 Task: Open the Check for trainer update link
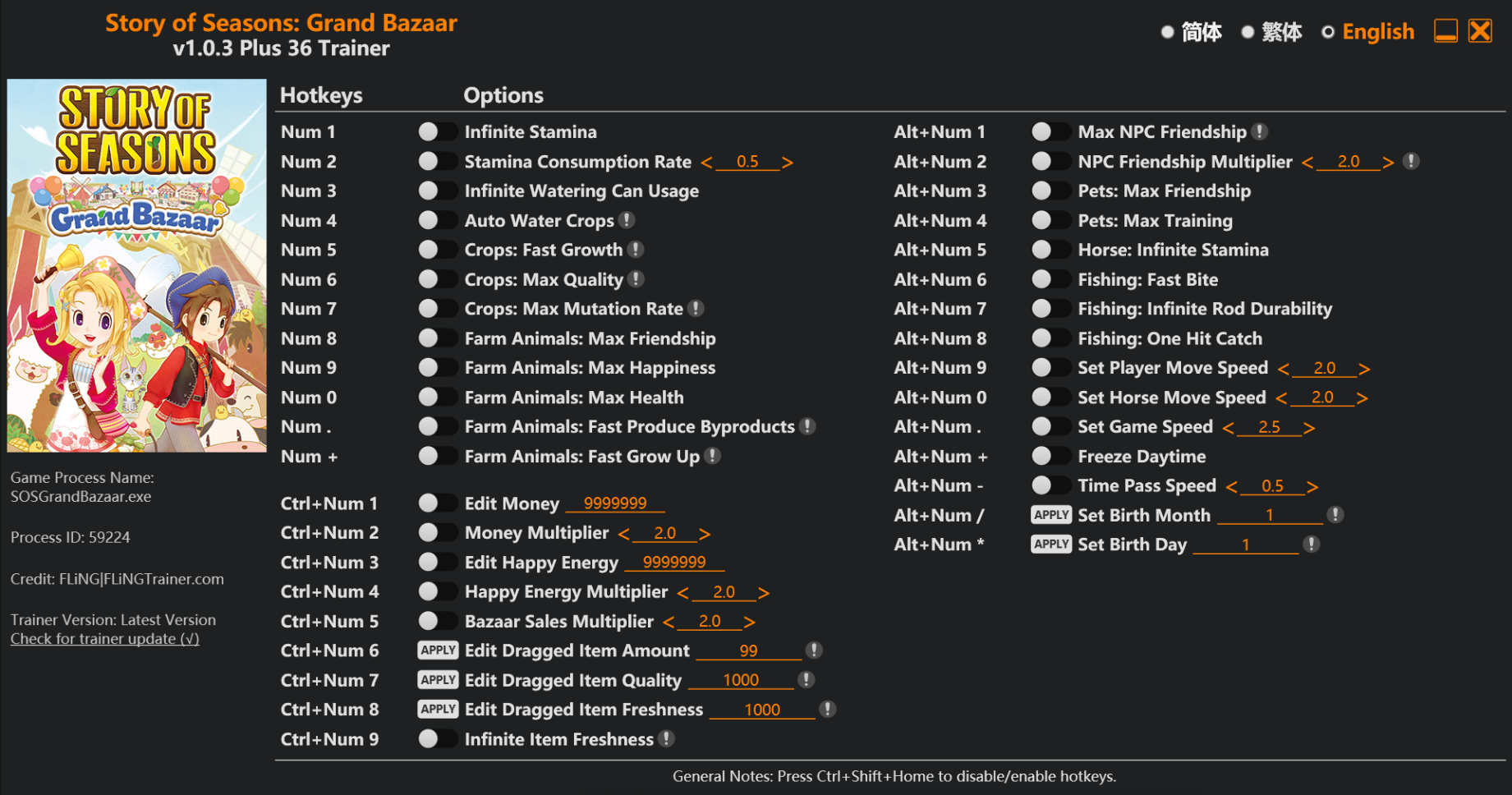click(104, 639)
